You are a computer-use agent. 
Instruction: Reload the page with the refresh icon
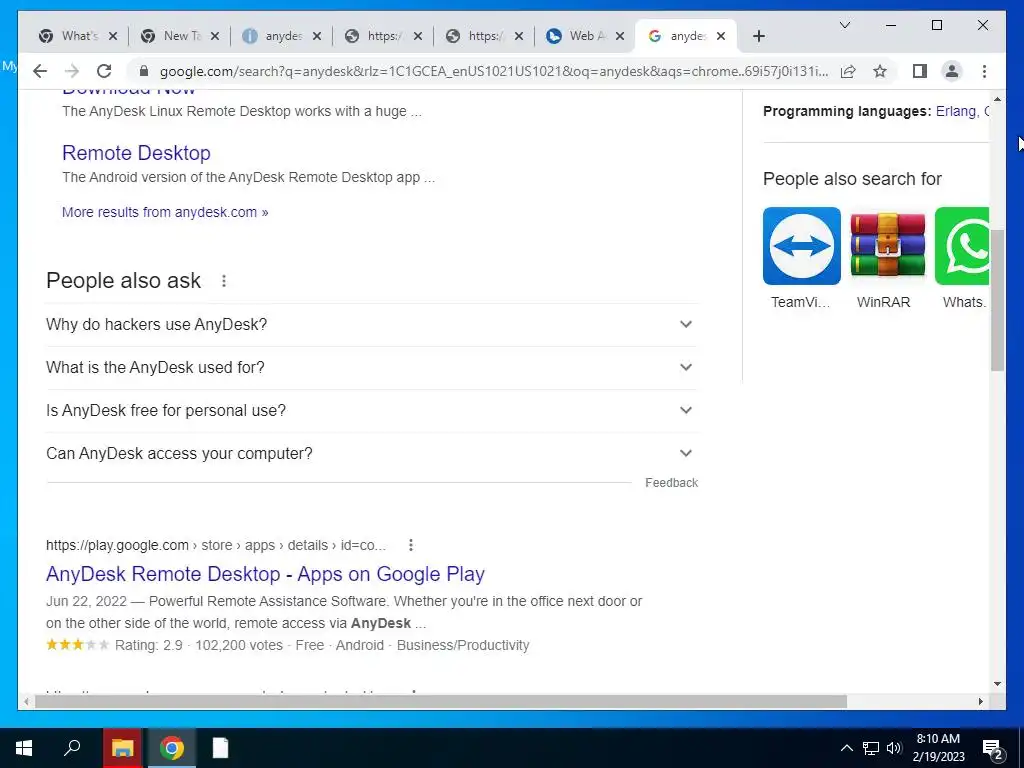click(104, 71)
